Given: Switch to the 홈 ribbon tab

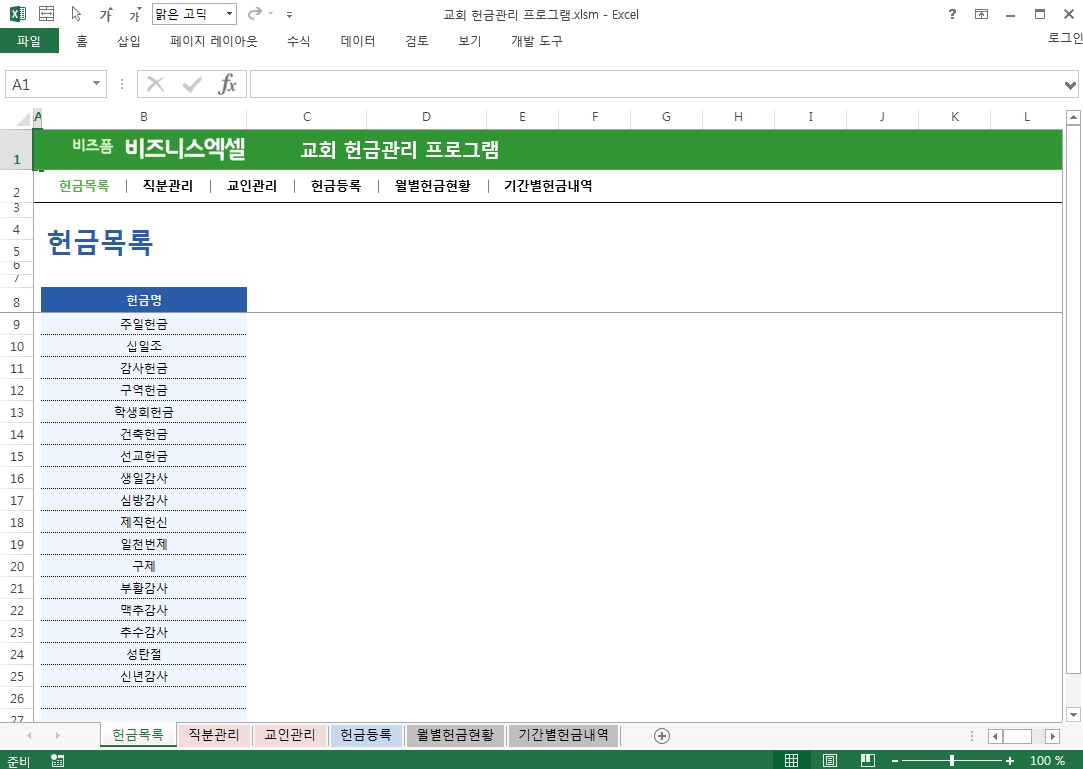Looking at the screenshot, I should [82, 41].
